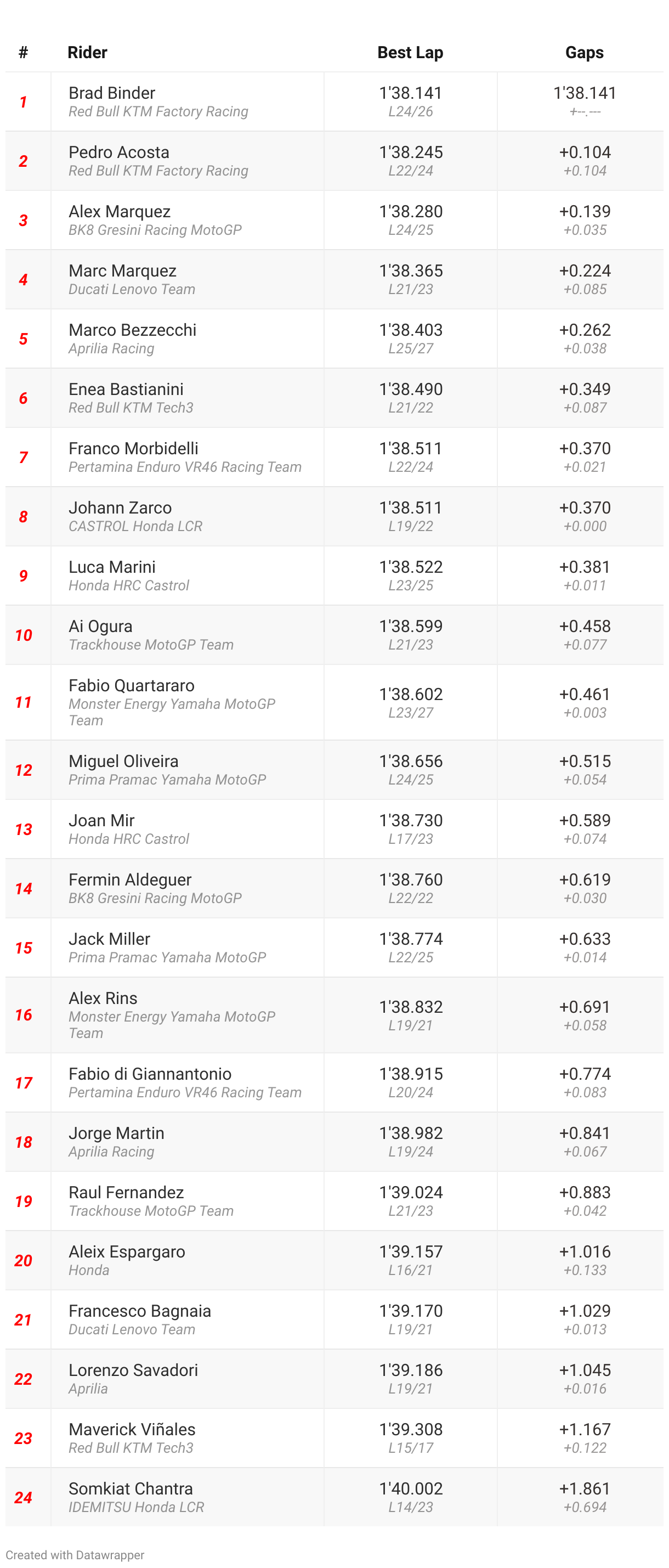
Task: Click the Rider column header
Action: 87,52
